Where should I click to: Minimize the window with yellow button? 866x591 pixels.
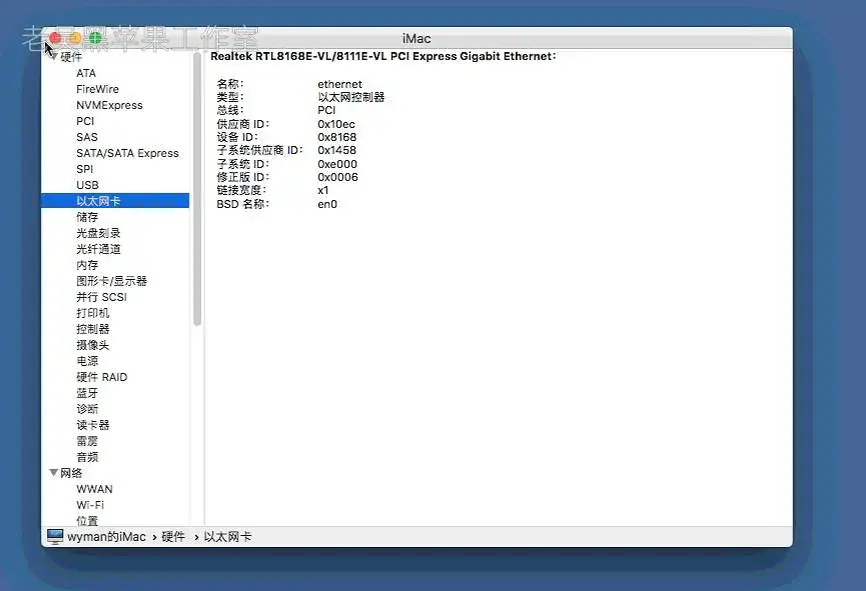click(76, 38)
